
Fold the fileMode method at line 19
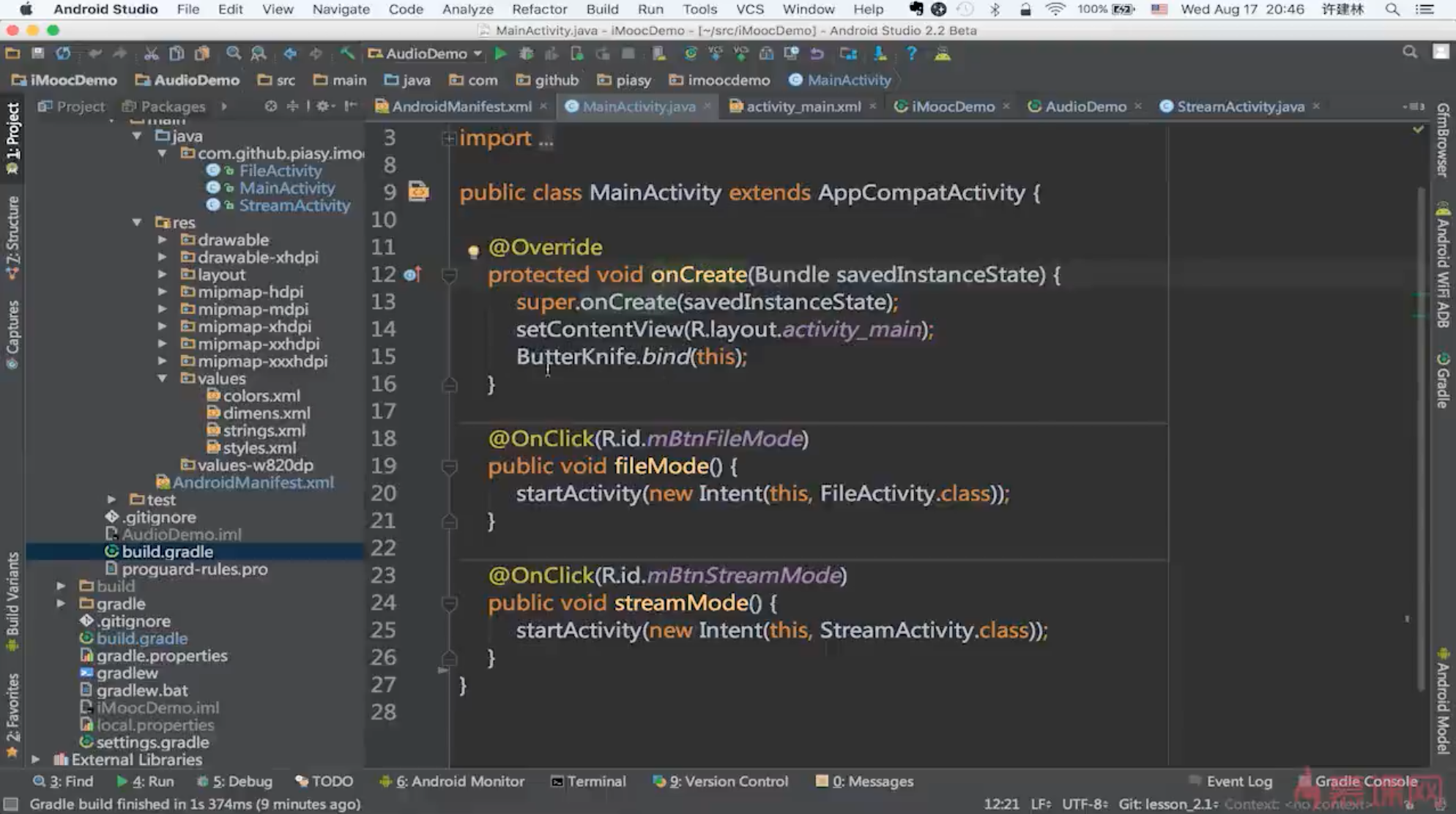[x=449, y=467]
